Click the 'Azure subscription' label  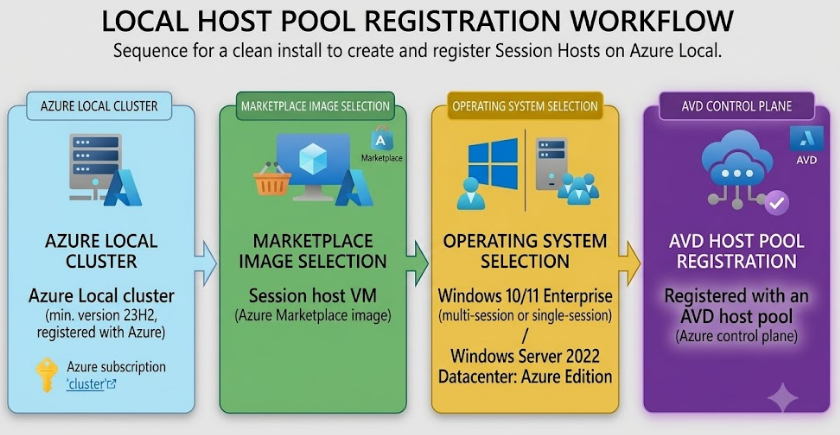[x=116, y=368]
